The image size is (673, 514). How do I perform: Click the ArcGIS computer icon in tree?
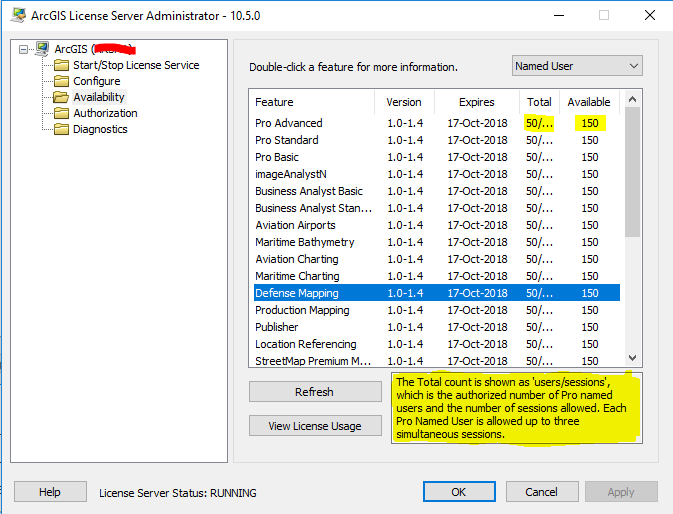pos(42,49)
